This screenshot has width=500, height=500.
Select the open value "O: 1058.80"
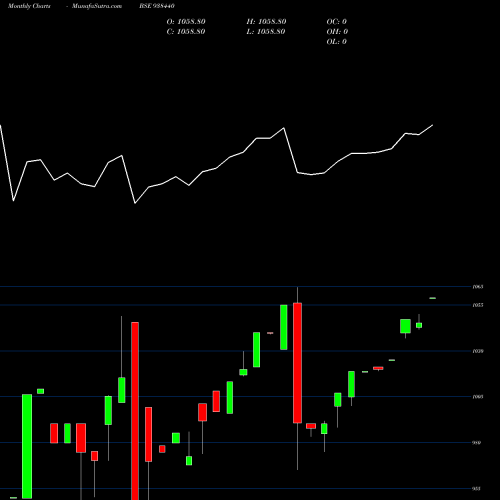(x=186, y=22)
